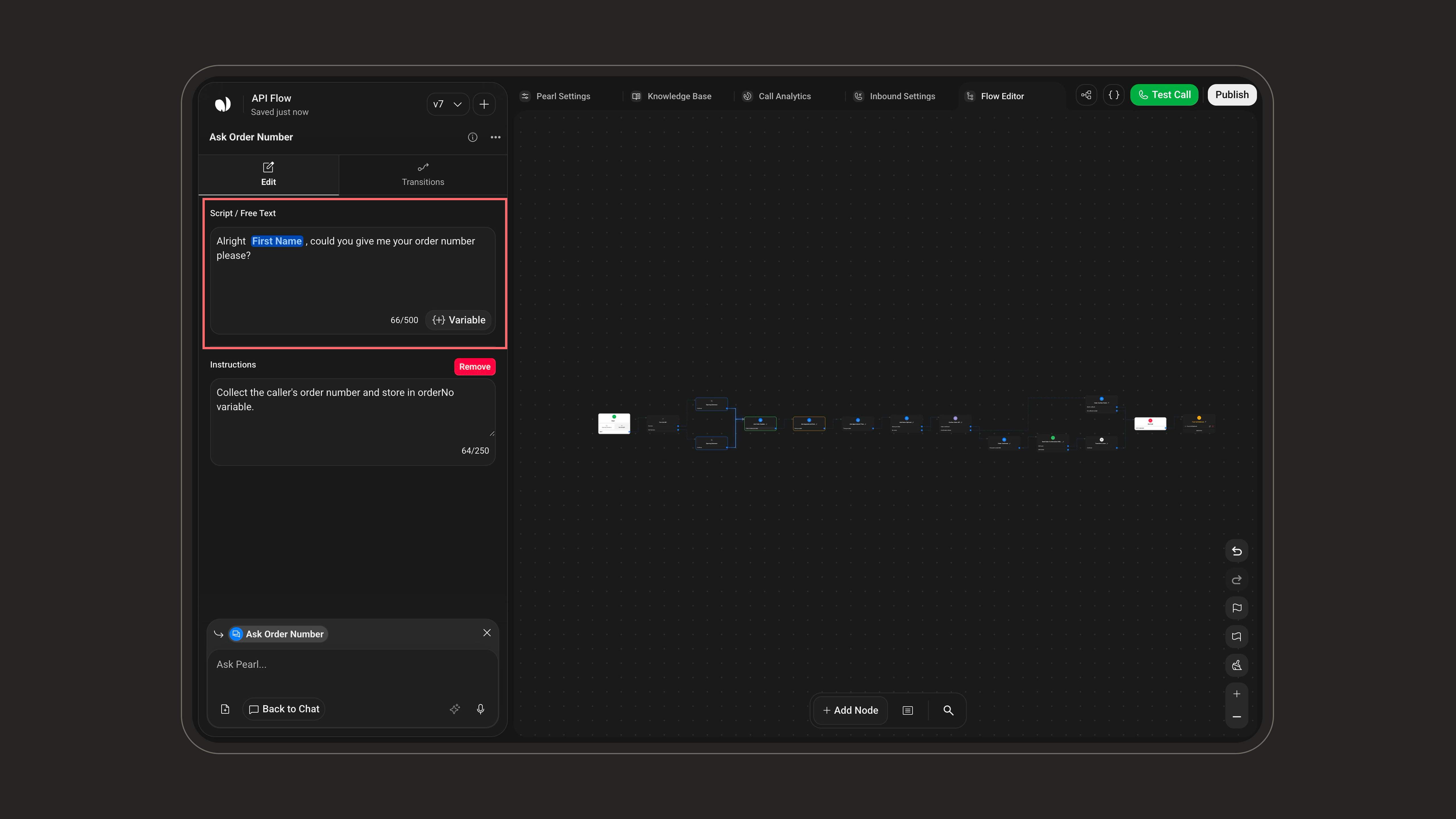Click Back to Chat button
1456x819 pixels.
coord(284,709)
